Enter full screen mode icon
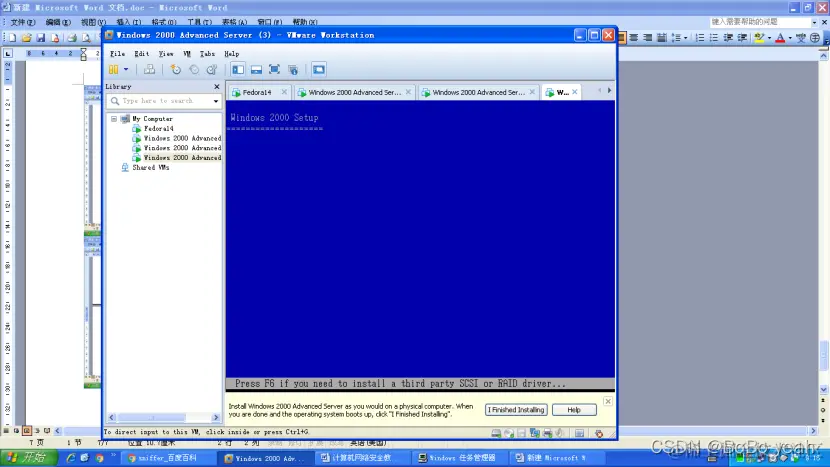Viewport: 830px width, 467px height. point(274,69)
